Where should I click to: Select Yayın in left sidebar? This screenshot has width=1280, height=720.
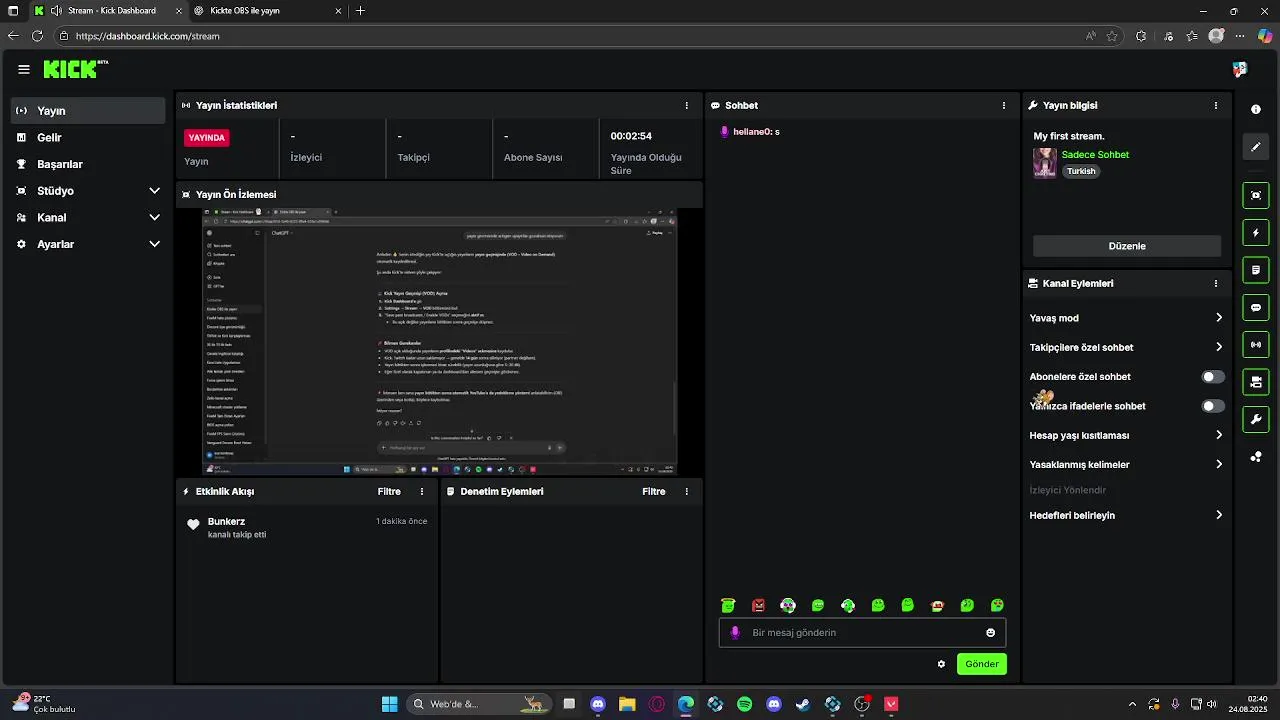tap(88, 111)
